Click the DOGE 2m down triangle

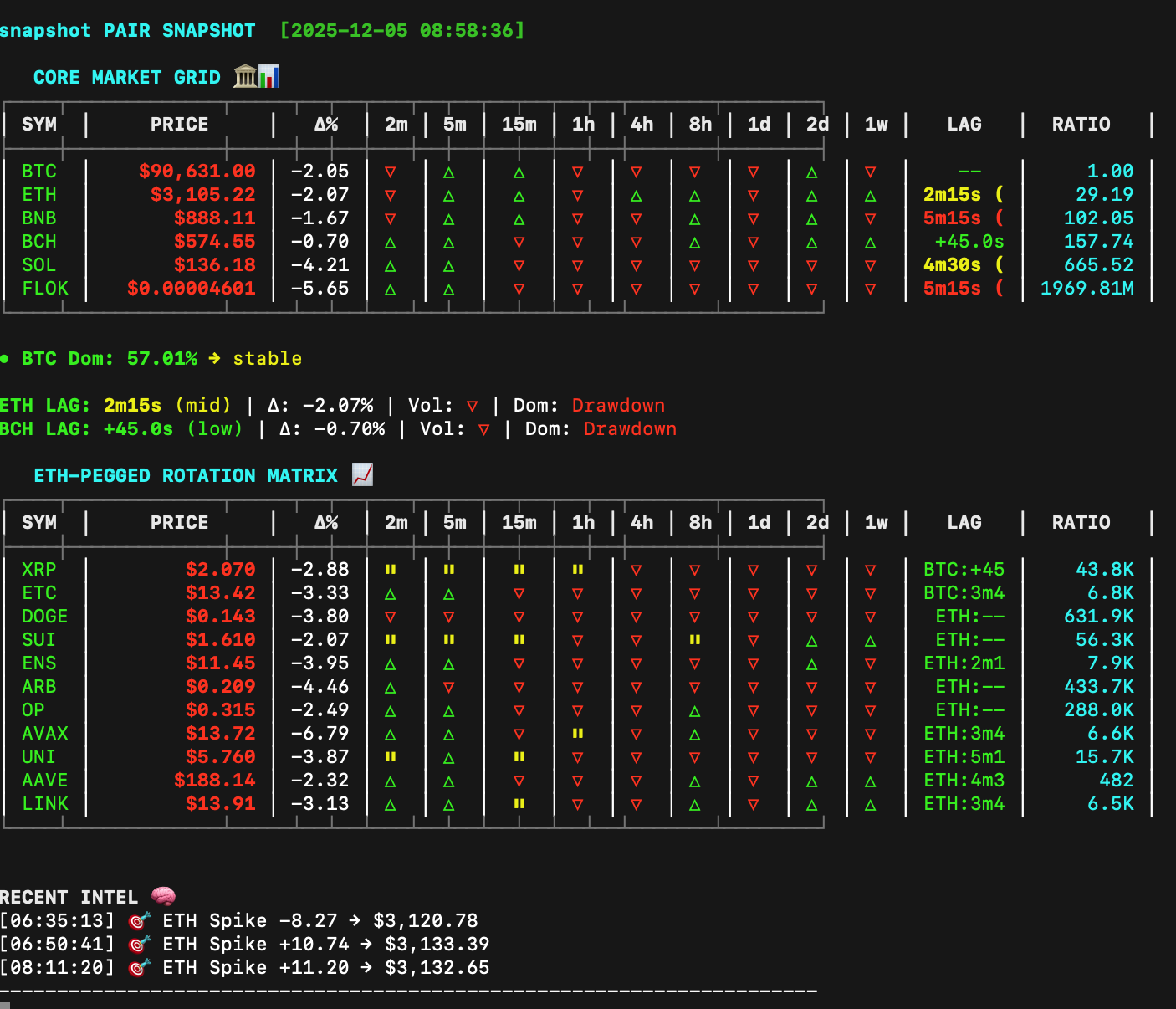[391, 617]
